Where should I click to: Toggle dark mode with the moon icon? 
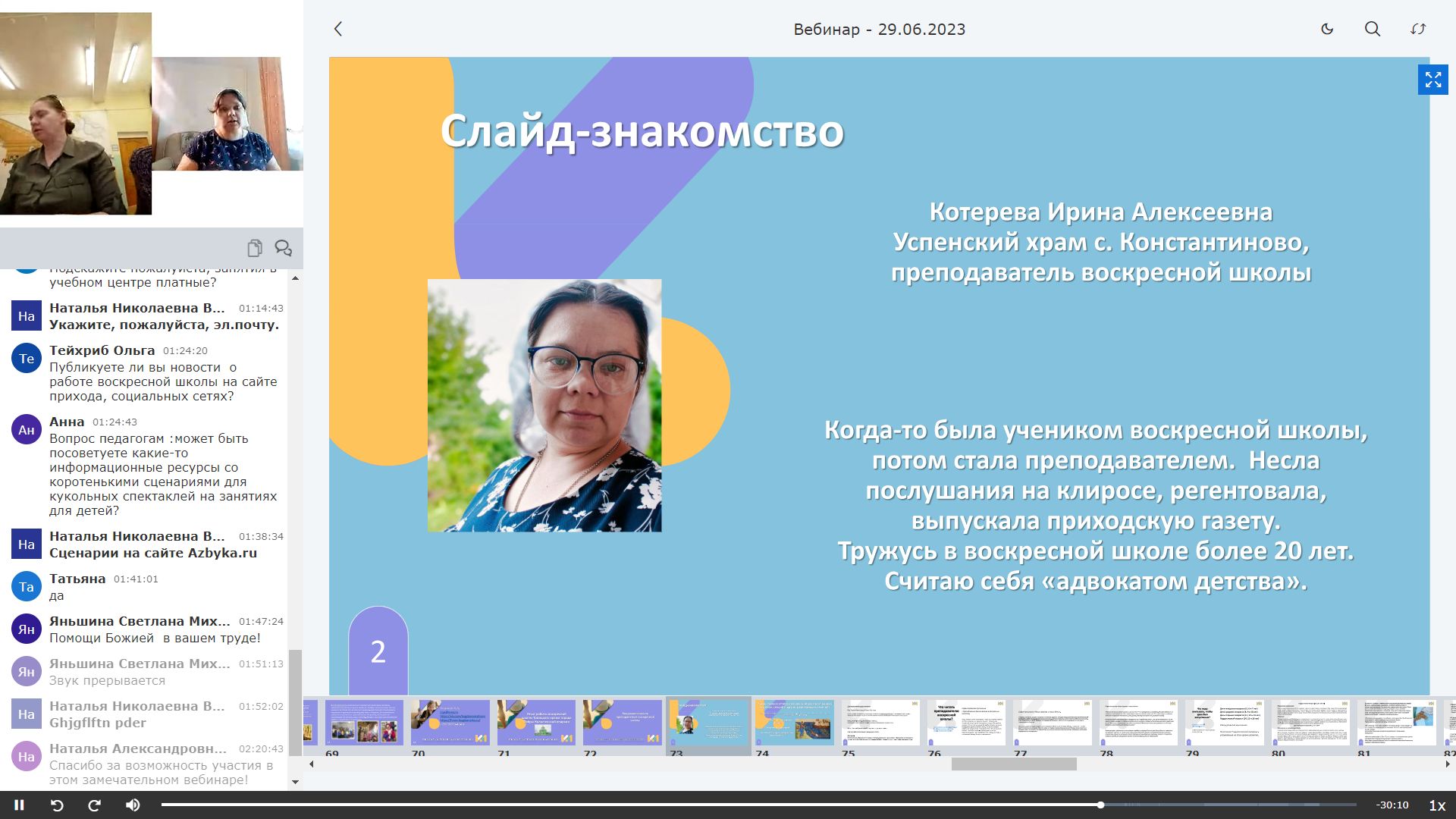click(1327, 29)
